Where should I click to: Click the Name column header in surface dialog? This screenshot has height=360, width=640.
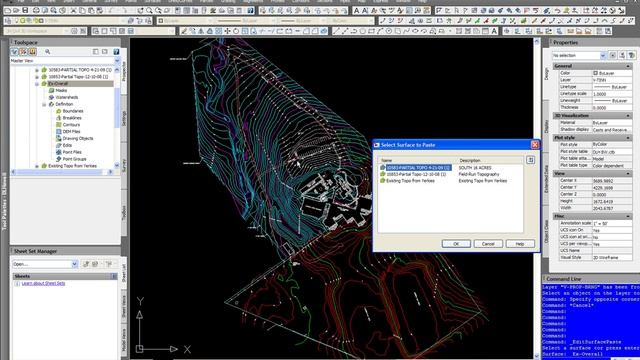417,160
